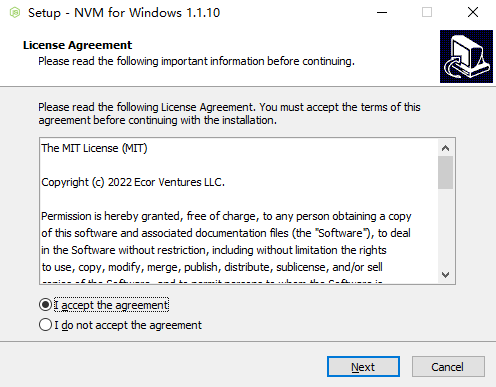
Task: Click the Copyright 2022 Ecor Ventures line
Action: tap(133, 182)
